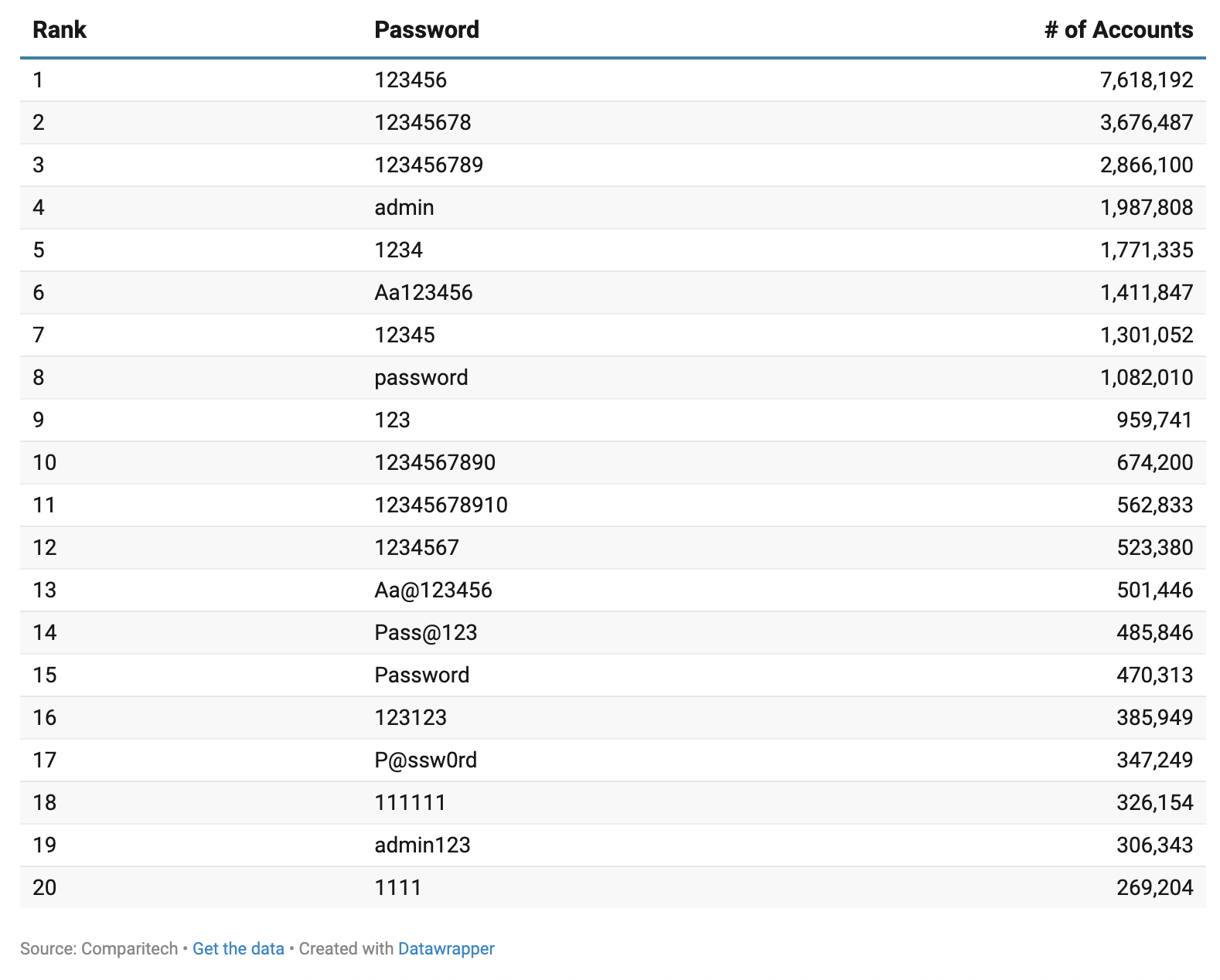Select the 'P@ssw0rd' password cell
1220x980 pixels.
click(x=426, y=761)
